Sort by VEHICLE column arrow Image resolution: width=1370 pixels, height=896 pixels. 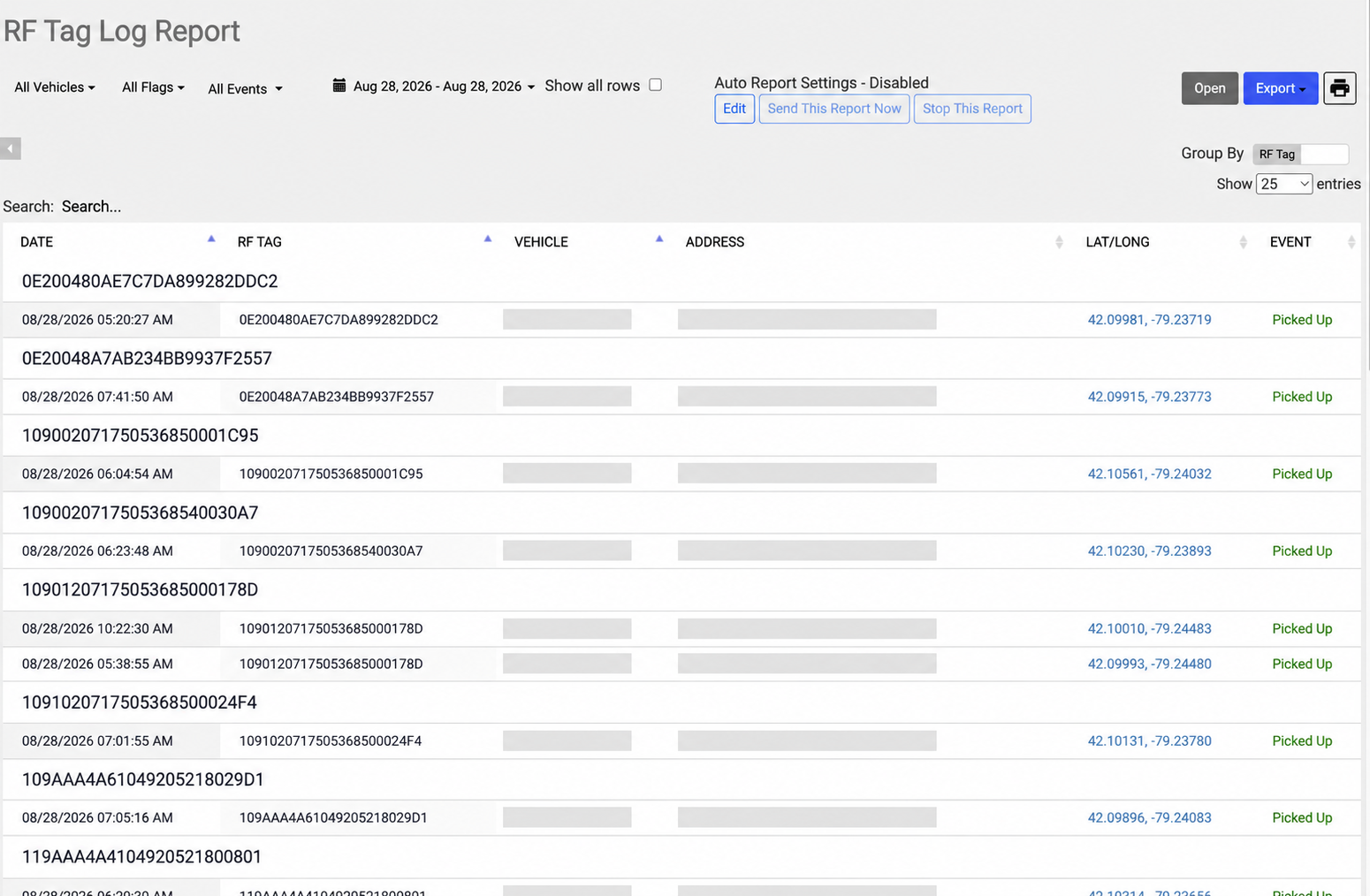pyautogui.click(x=659, y=239)
